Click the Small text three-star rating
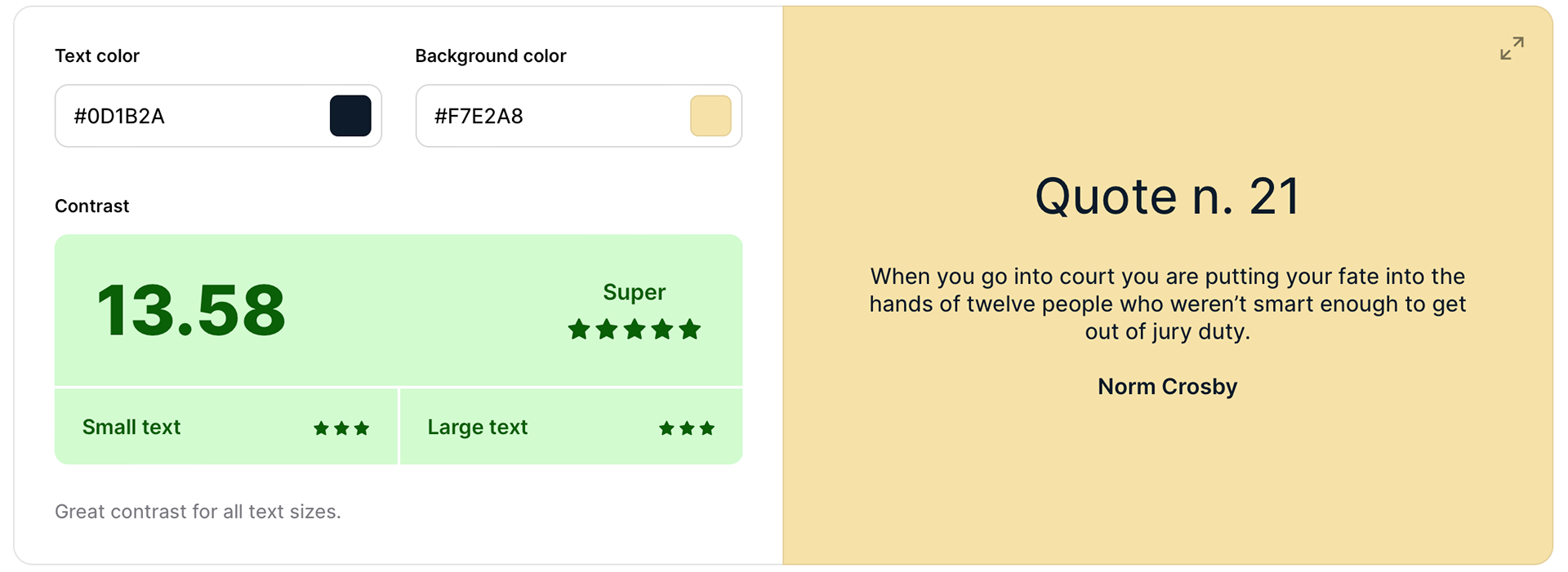Screen dimensions: 1568x572 [341, 428]
